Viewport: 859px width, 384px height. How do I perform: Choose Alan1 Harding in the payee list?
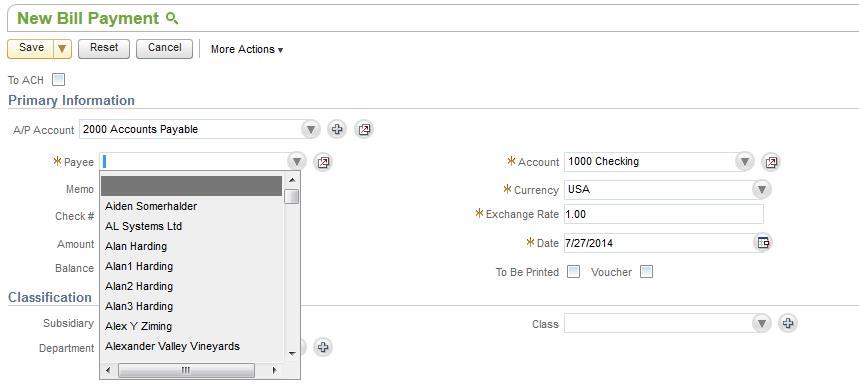(192, 266)
